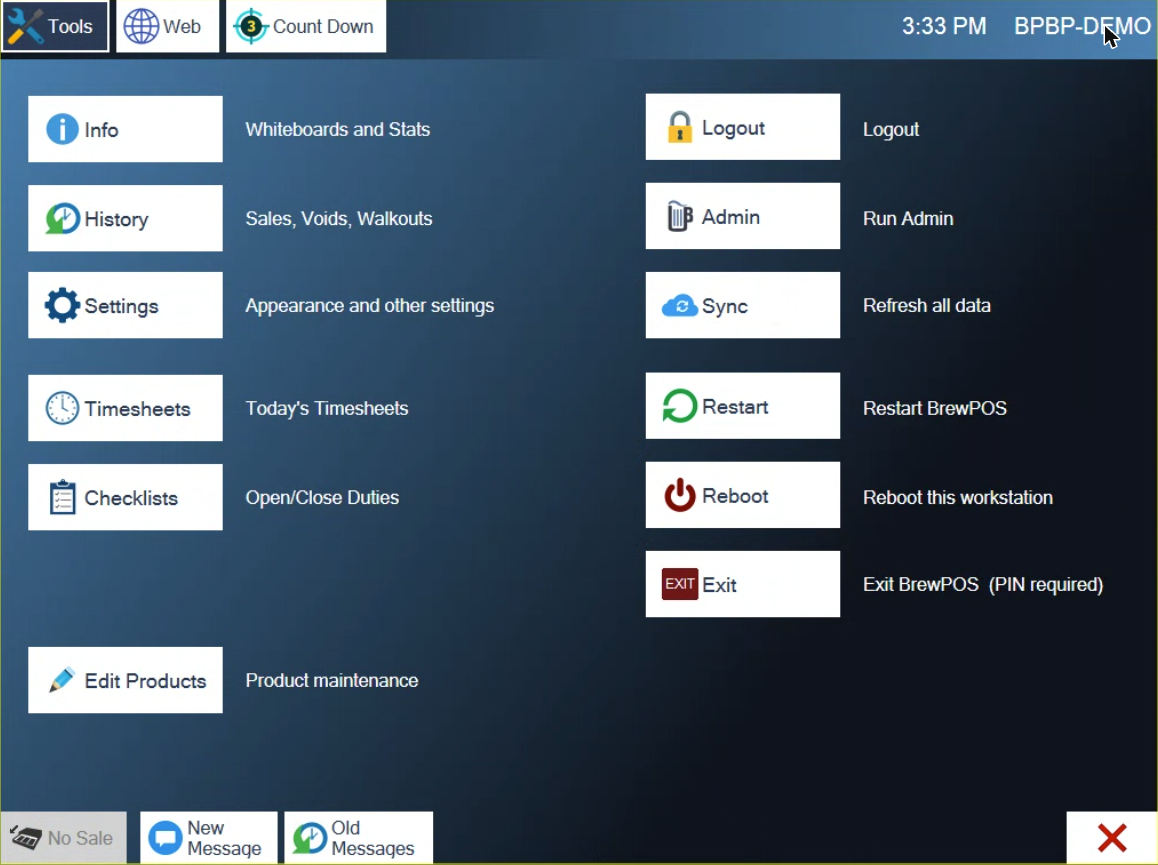This screenshot has height=865, width=1158.
Task: Click the 'History' button label
Action: coord(117,219)
